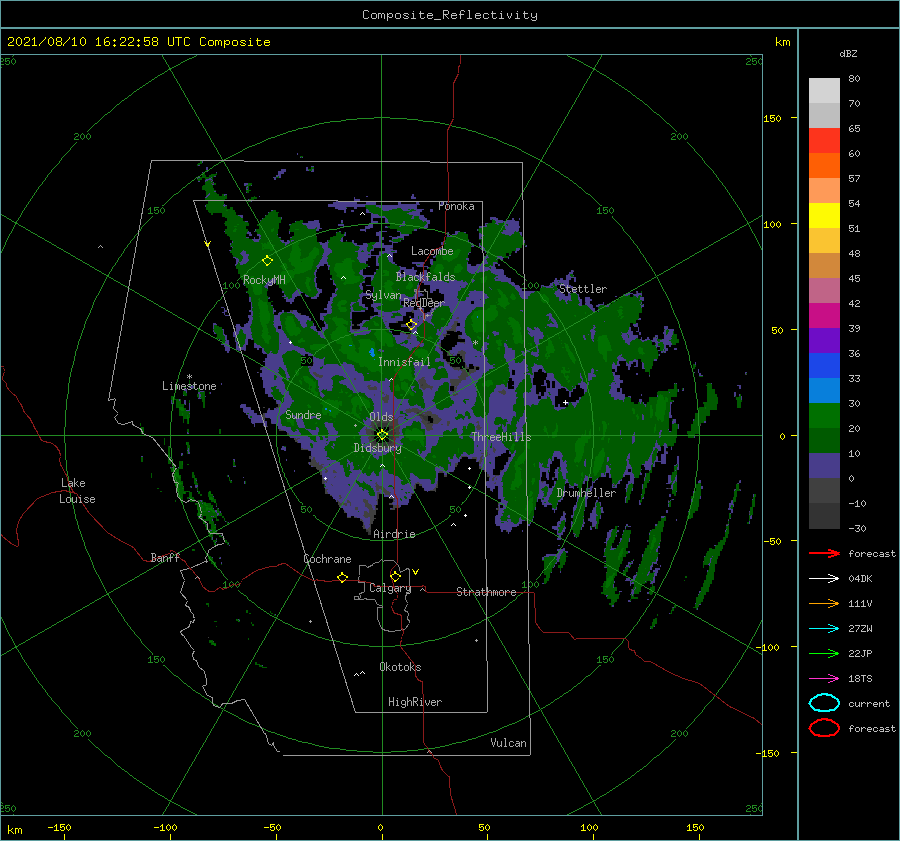Image resolution: width=900 pixels, height=841 pixels.
Task: Click the Sylvan label
Action: pos(383,295)
